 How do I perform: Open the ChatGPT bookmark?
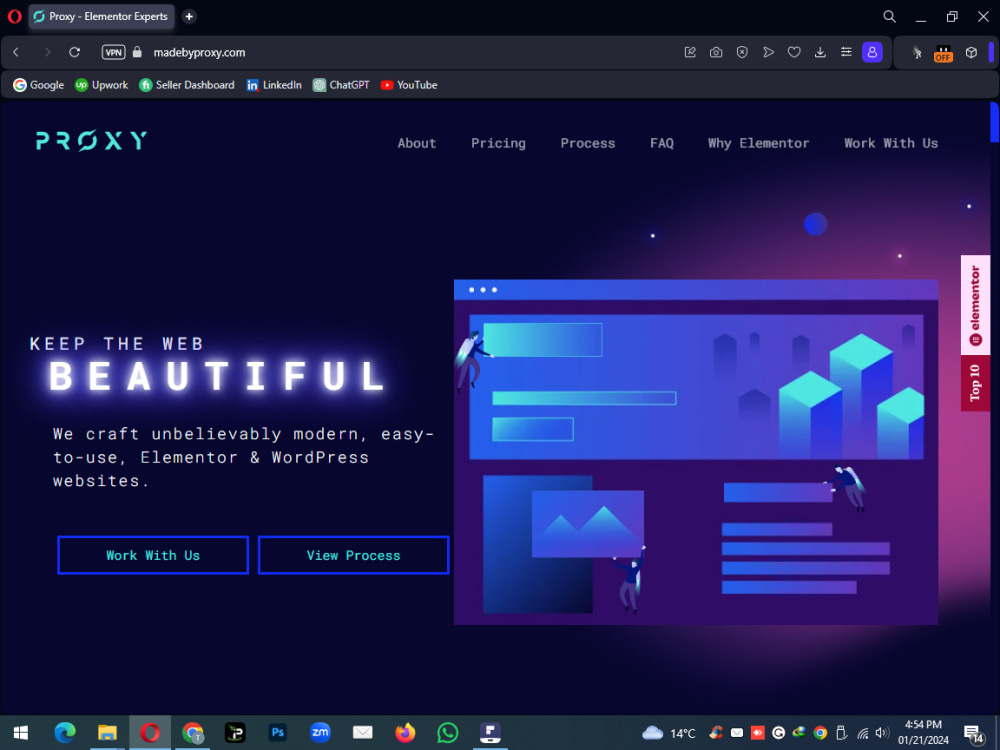pos(340,85)
